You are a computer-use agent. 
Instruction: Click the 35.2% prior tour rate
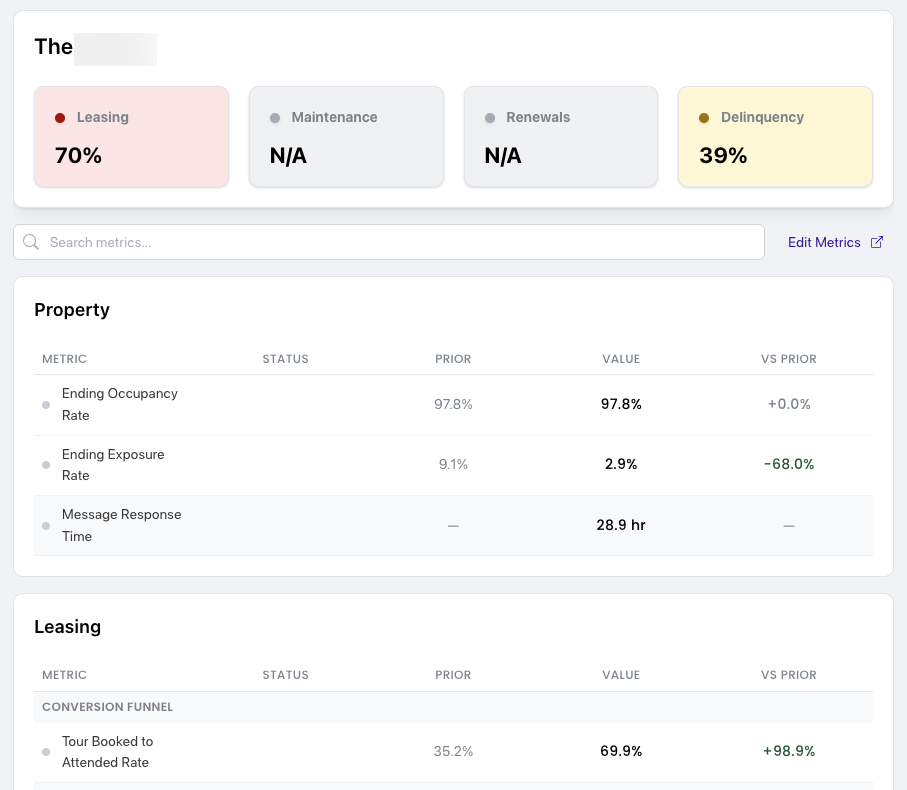(x=454, y=751)
